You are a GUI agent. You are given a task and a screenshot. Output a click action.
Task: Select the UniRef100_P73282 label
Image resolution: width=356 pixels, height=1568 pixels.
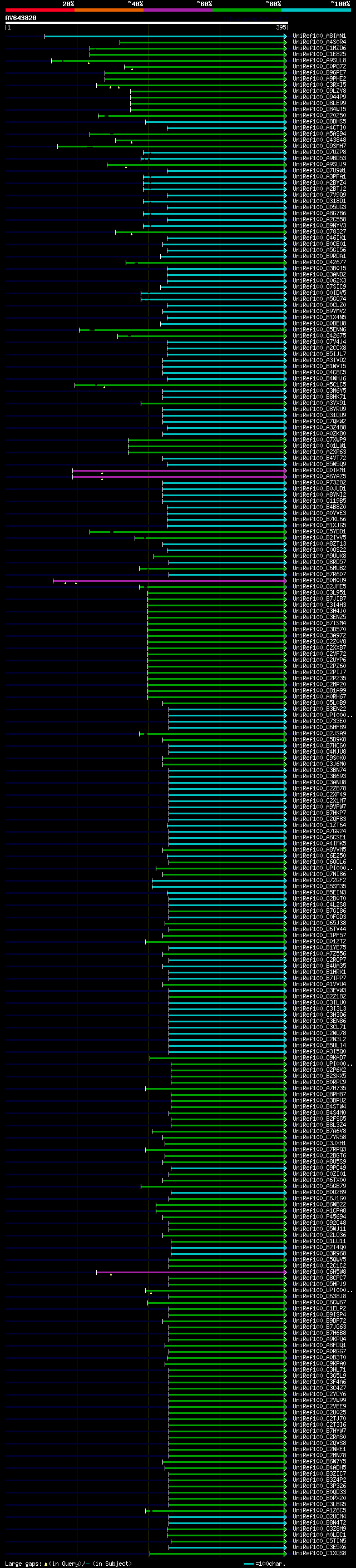coord(319,483)
